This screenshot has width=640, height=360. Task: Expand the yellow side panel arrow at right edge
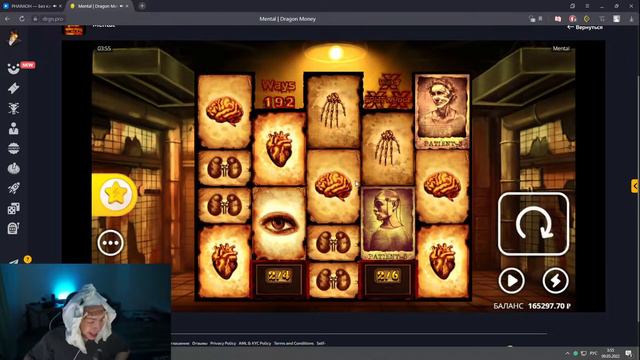click(x=635, y=186)
